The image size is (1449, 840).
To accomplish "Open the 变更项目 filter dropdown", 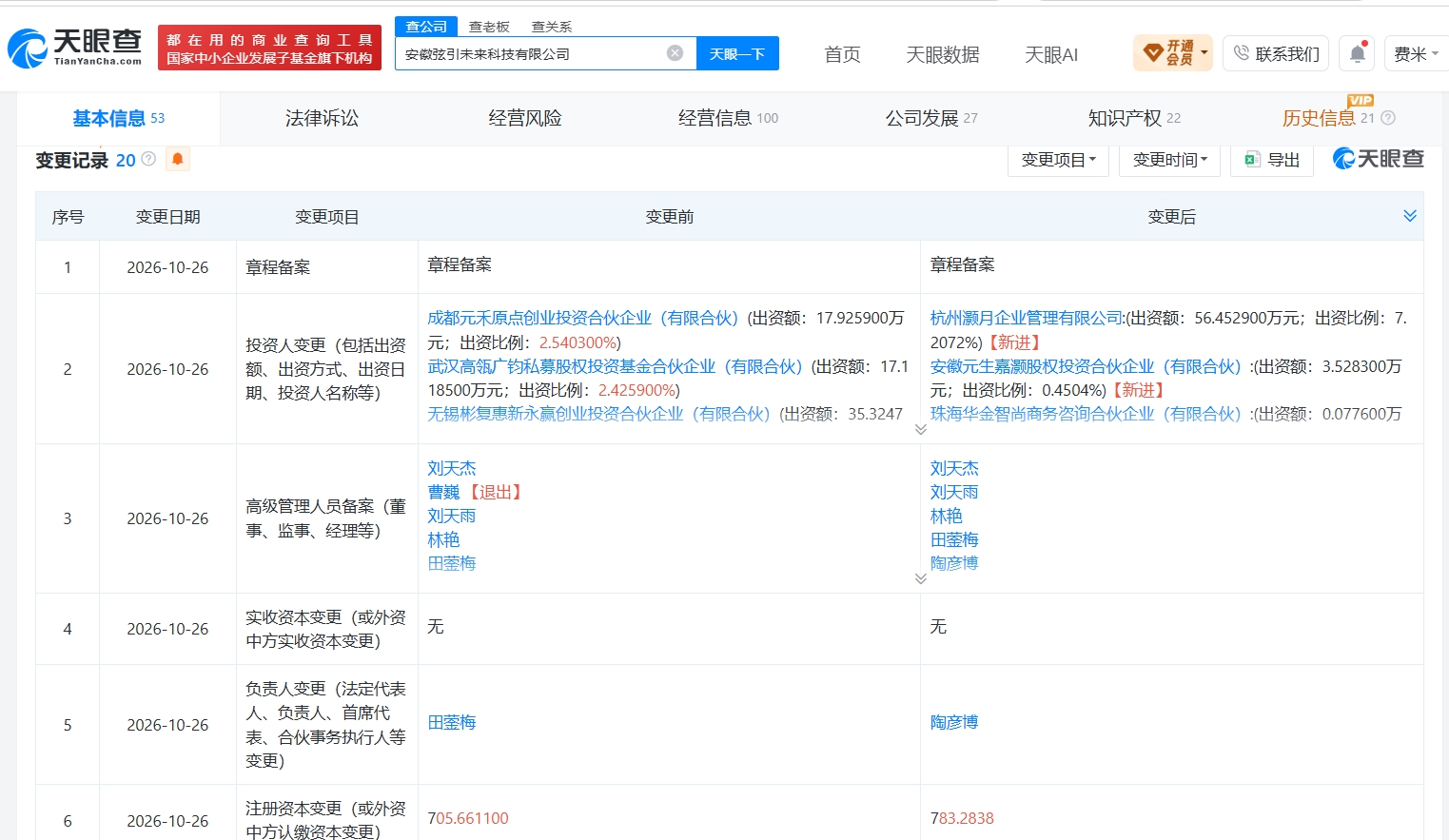I will tap(1058, 160).
